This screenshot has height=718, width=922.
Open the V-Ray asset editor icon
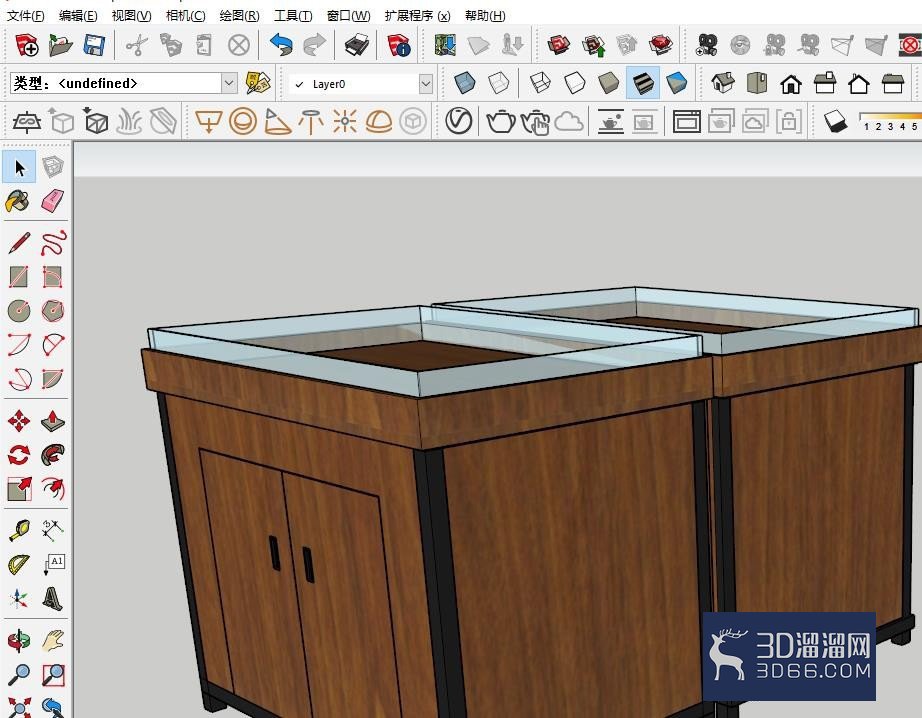tap(459, 121)
